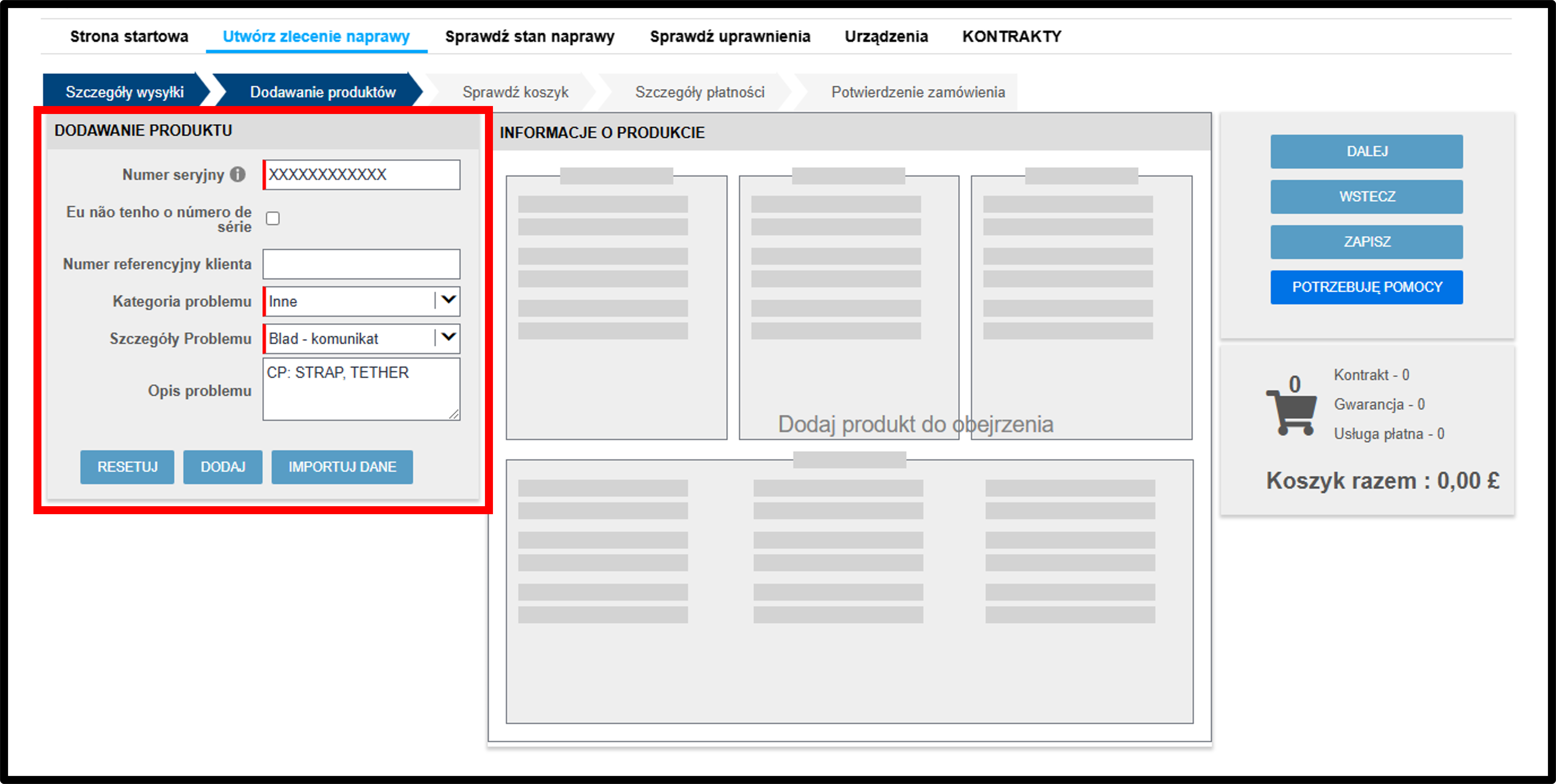
Task: Jump to Szczegóły płatności step
Action: coord(699,92)
